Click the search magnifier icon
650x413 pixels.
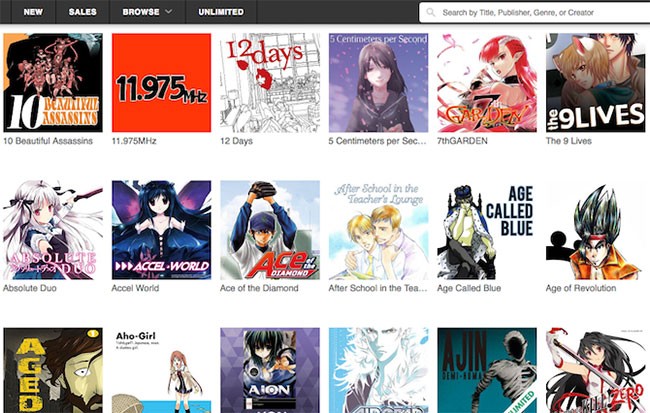[x=430, y=13]
